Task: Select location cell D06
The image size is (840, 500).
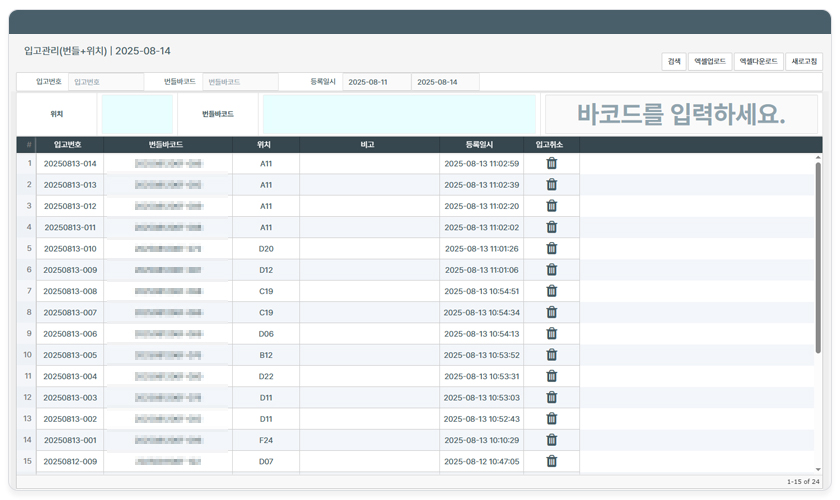Action: pyautogui.click(x=266, y=333)
